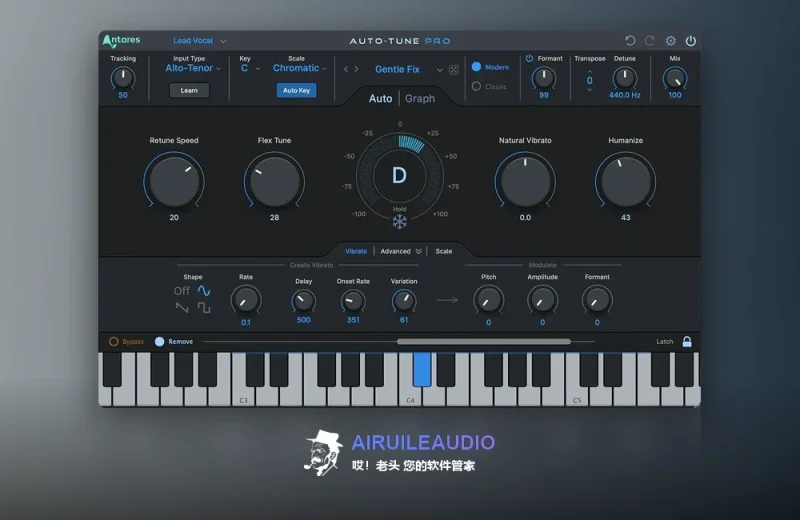
Task: Click the Modulate Pitch knob
Action: (488, 301)
